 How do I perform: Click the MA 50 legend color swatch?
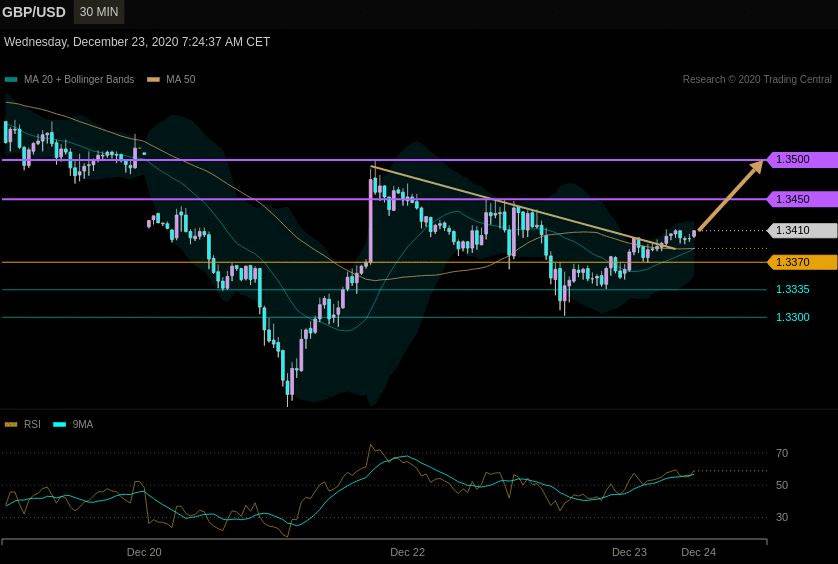(153, 80)
